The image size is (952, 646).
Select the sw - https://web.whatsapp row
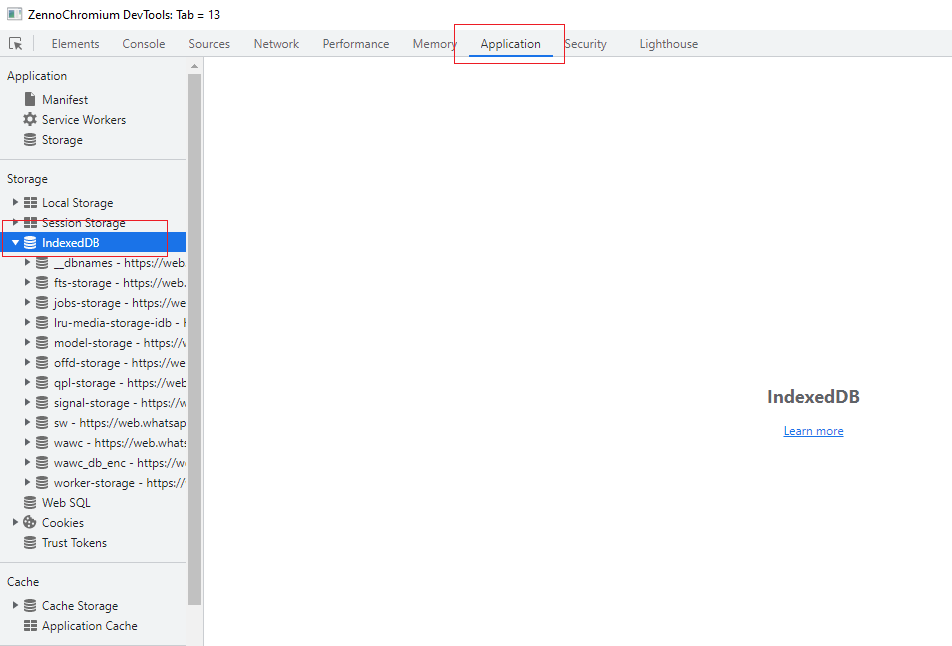coord(93,423)
